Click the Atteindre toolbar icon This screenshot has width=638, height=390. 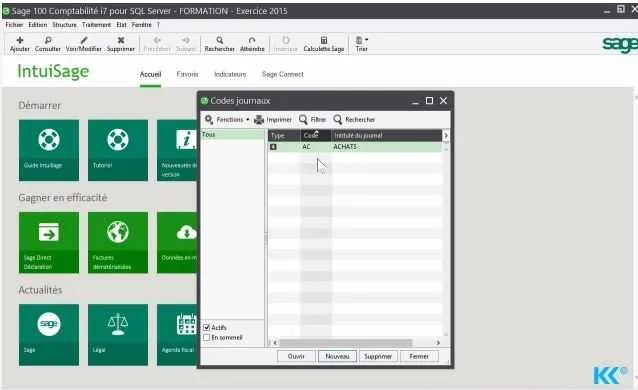(252, 40)
